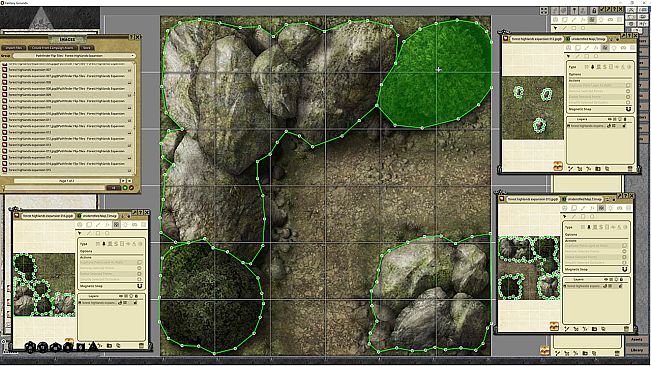
Task: Tick Simplify Selected Occluders in top-right window
Action: (x=628, y=102)
